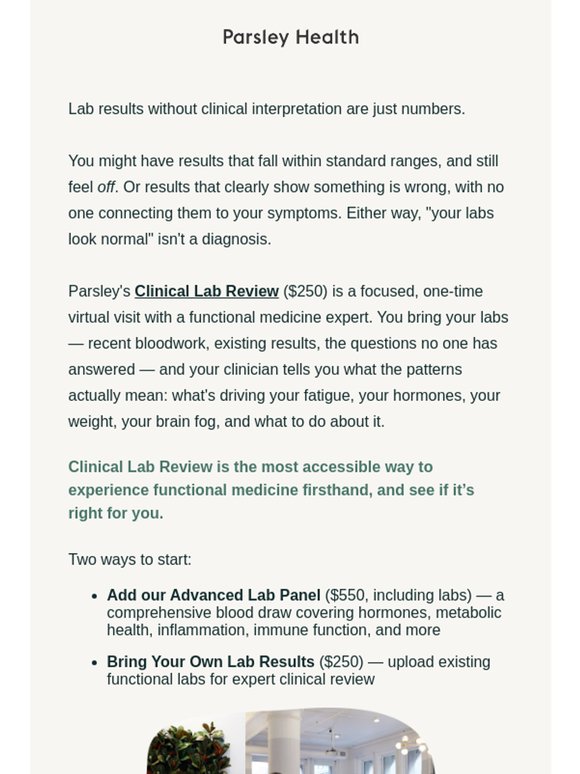
Task: Click the 'just numbers' opening sentence
Action: point(267,109)
